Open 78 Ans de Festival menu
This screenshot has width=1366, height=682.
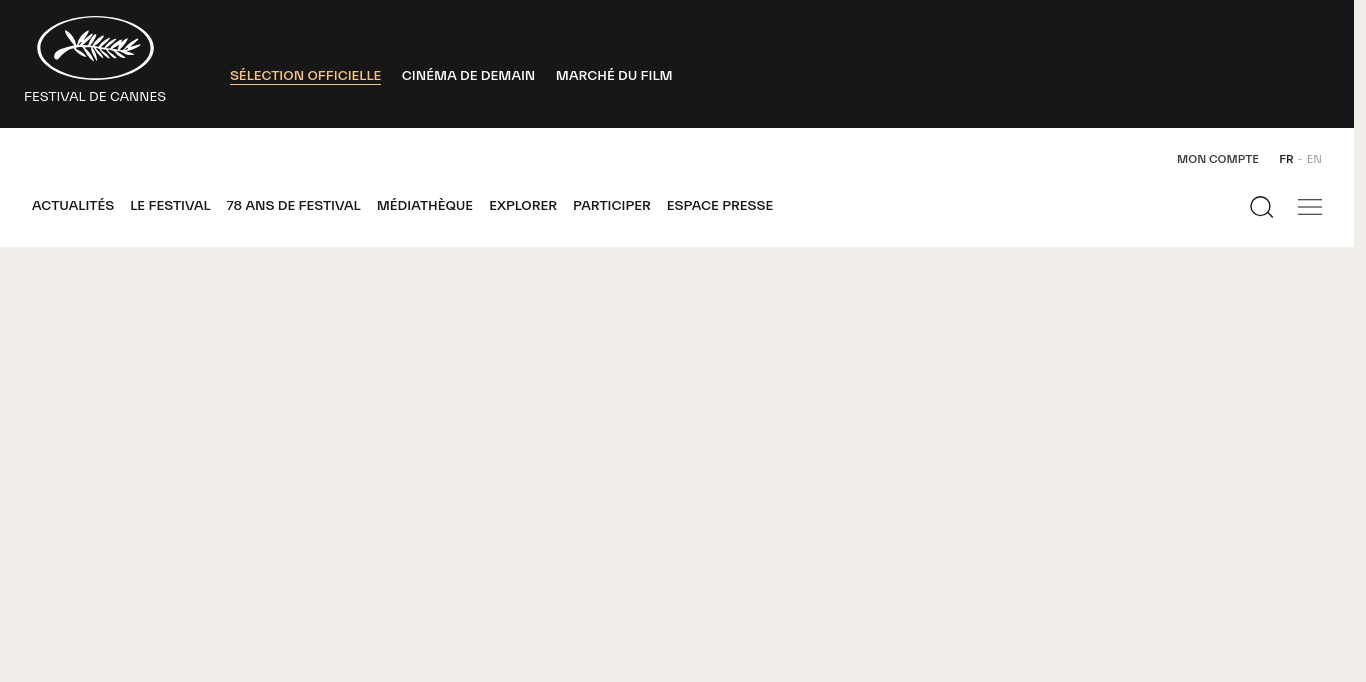(293, 206)
